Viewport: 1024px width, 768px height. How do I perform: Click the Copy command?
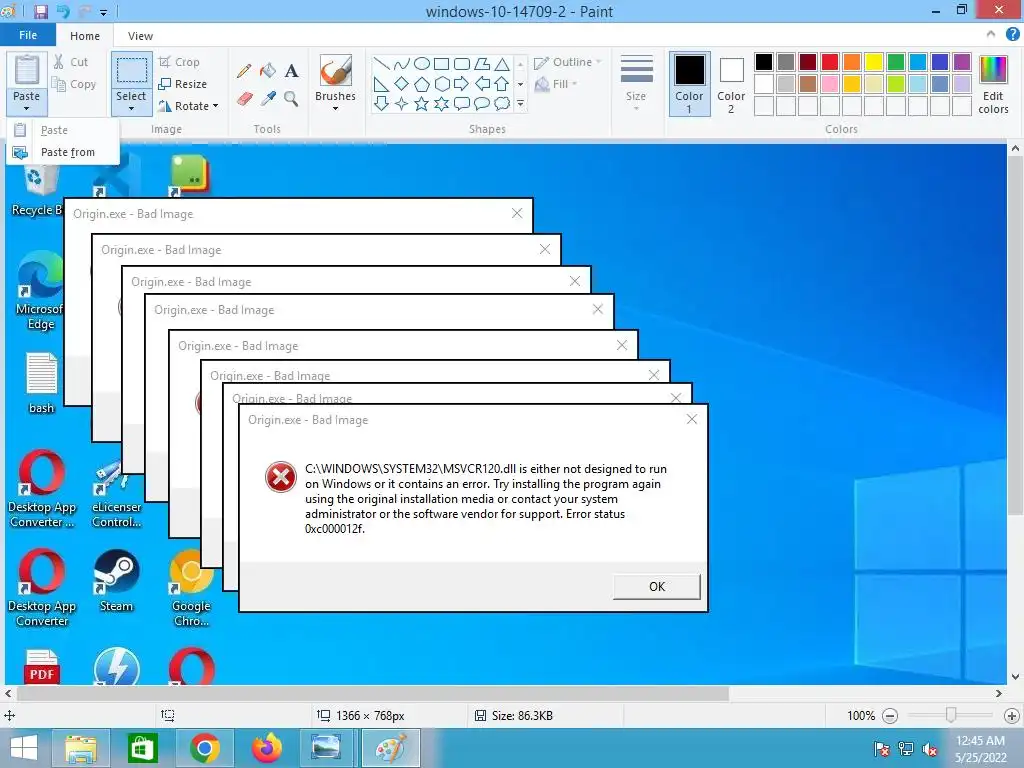click(74, 84)
